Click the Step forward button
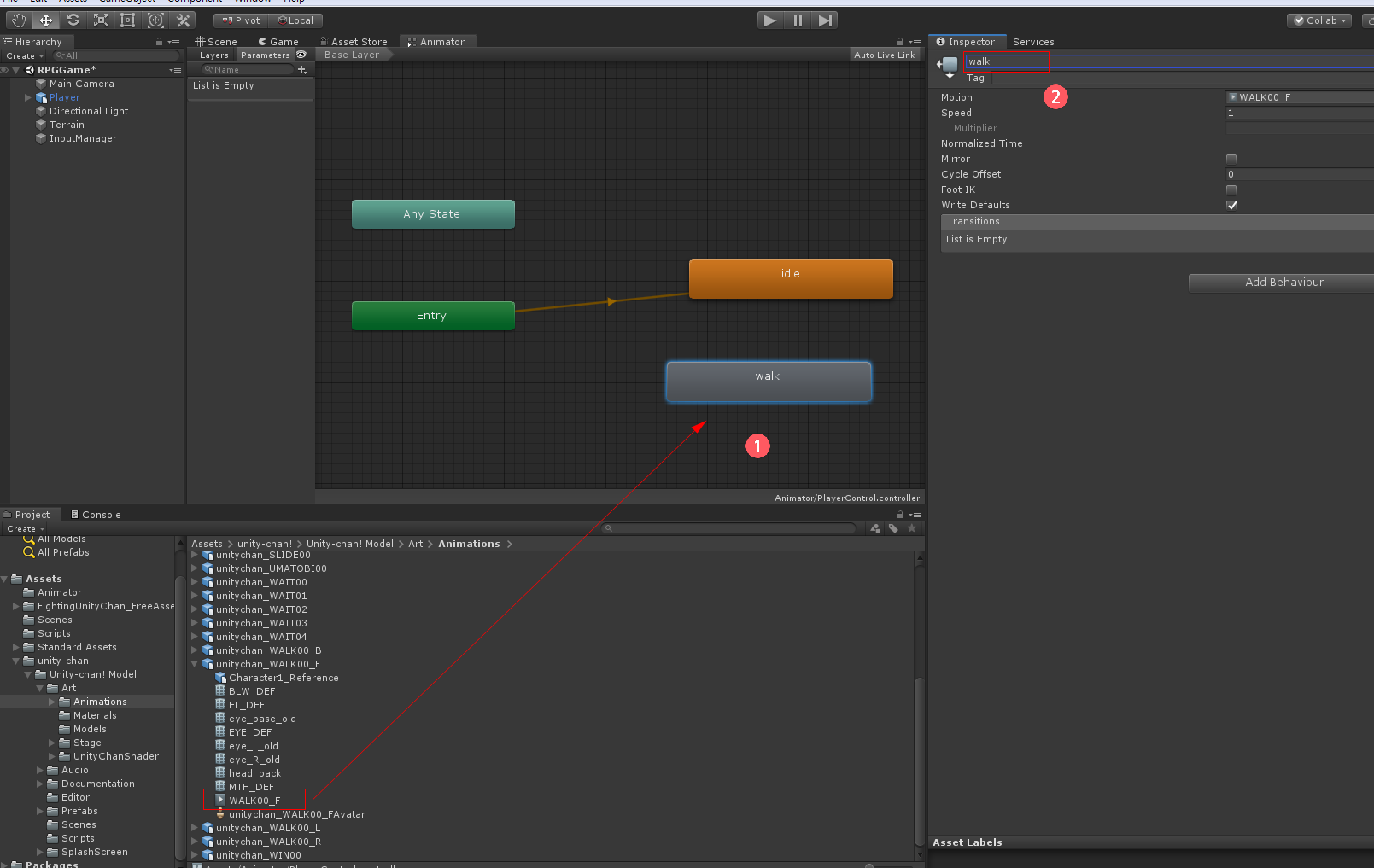The height and width of the screenshot is (868, 1374). pyautogui.click(x=825, y=20)
